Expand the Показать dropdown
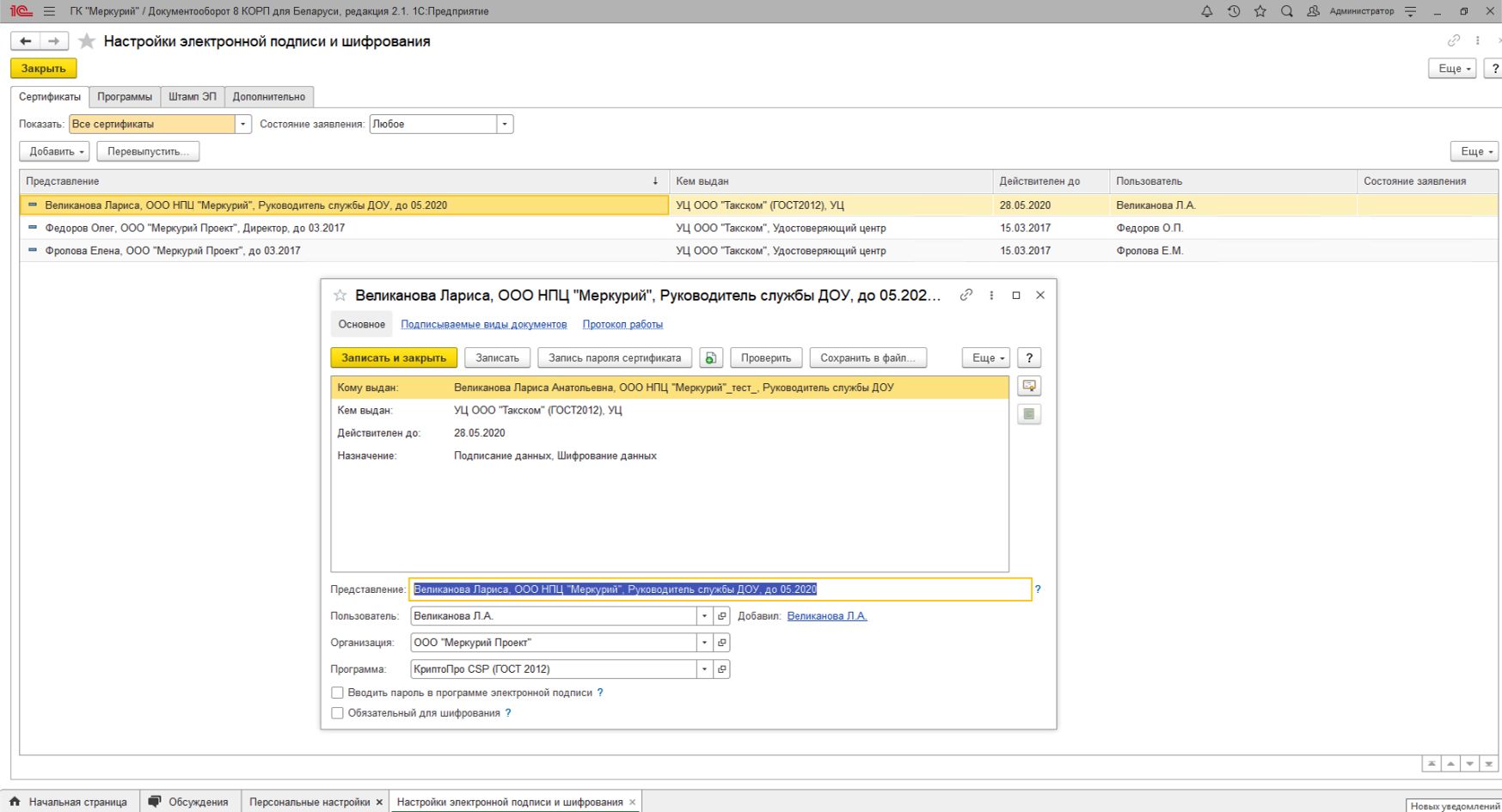This screenshot has height=812, width=1502. (x=243, y=124)
